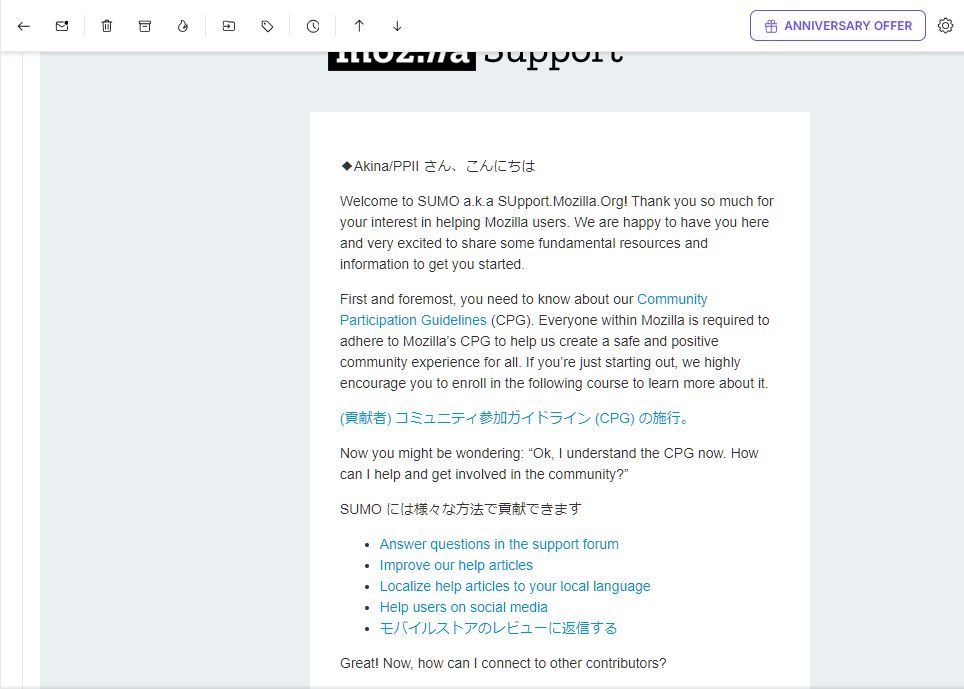Go to next message down arrow

tap(397, 26)
